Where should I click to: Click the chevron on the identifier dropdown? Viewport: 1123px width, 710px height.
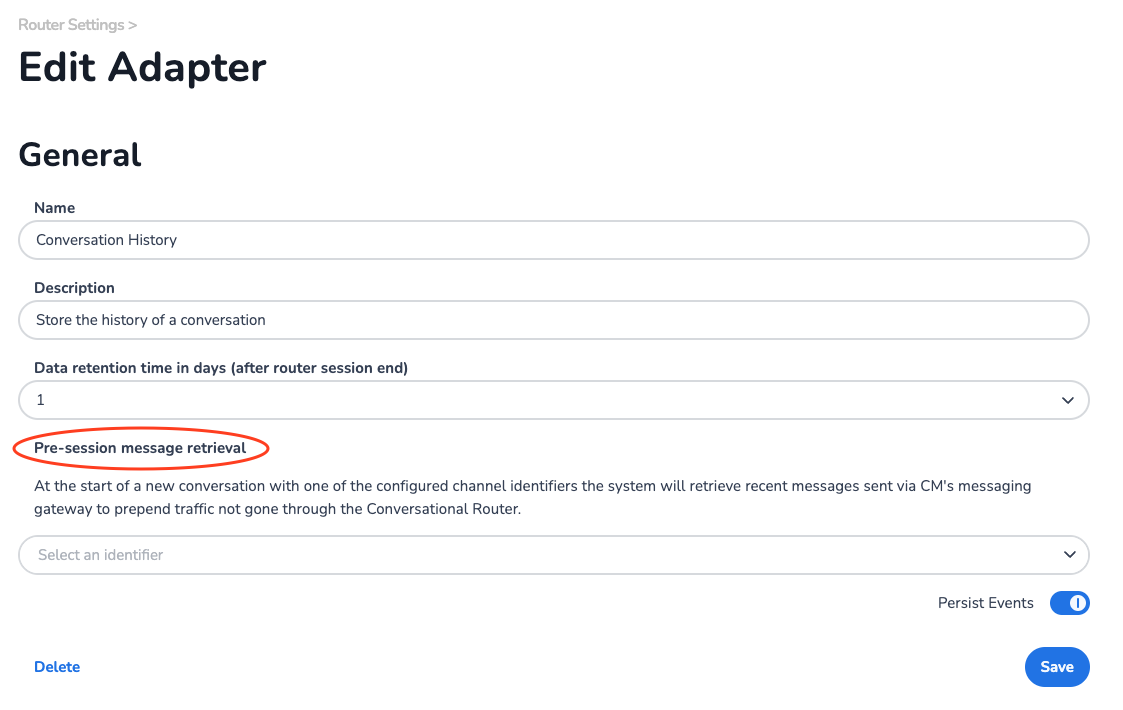pos(1068,555)
